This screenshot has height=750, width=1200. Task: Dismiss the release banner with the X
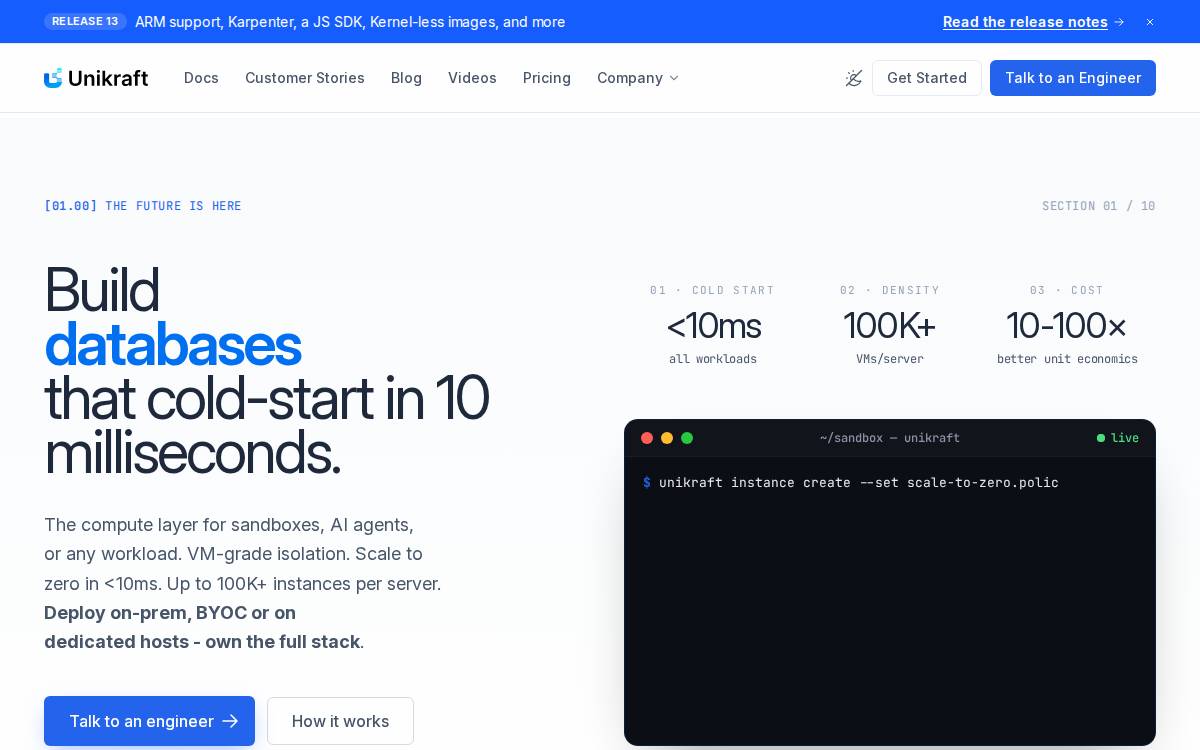pyautogui.click(x=1150, y=22)
